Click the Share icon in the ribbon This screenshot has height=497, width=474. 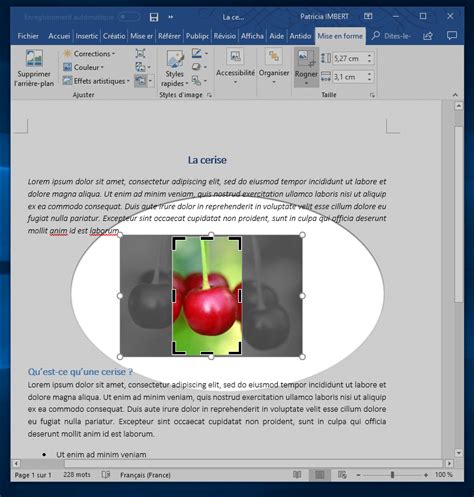coord(428,36)
